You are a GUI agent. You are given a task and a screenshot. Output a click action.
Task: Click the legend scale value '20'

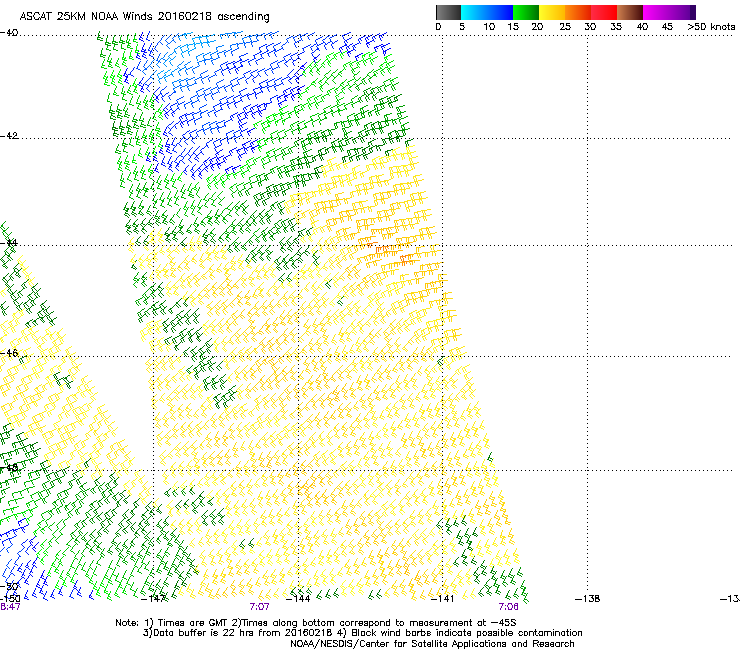pyautogui.click(x=537, y=27)
